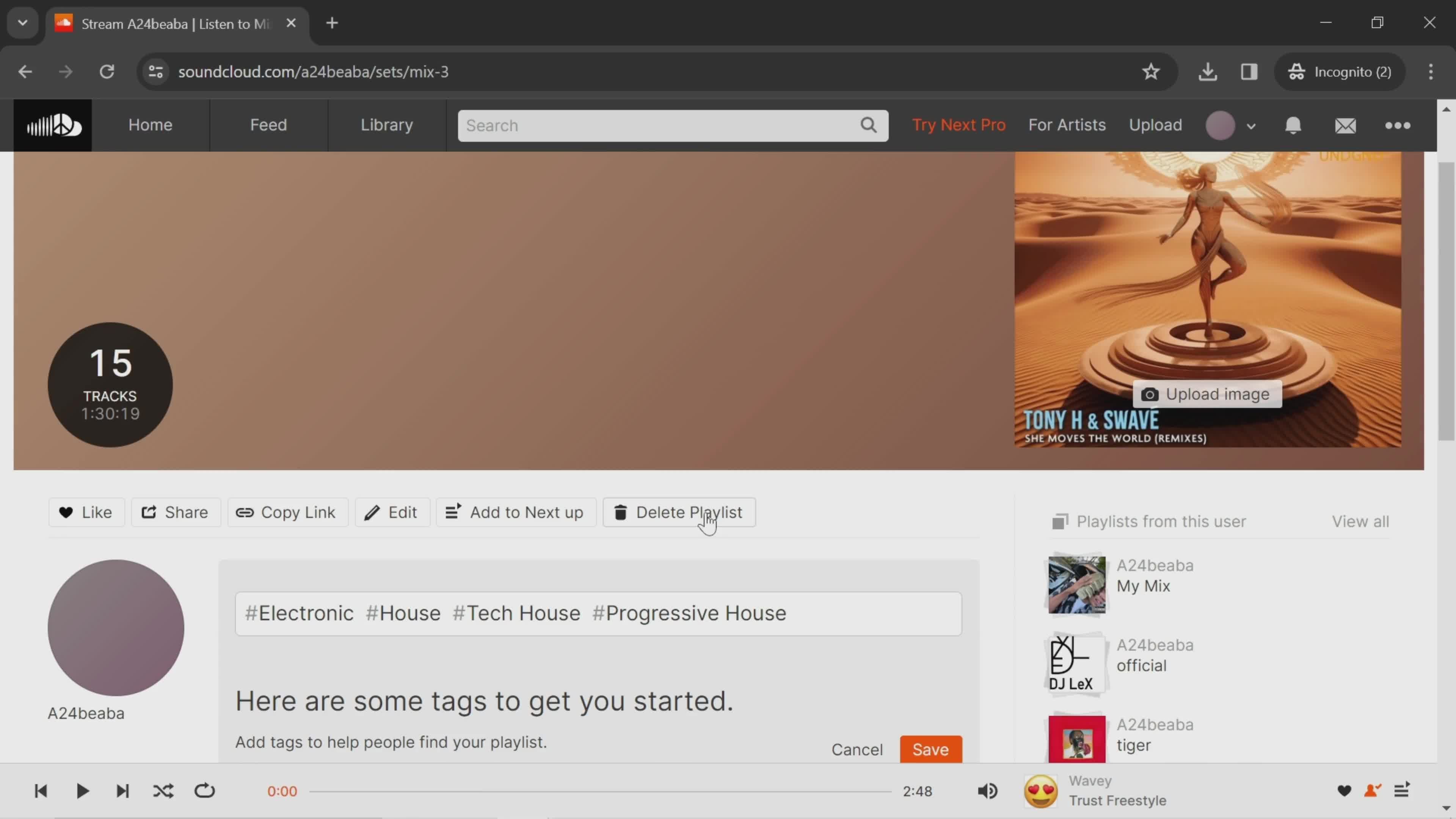Click the shuffle playback icon
Viewport: 1456px width, 819px height.
[x=163, y=791]
